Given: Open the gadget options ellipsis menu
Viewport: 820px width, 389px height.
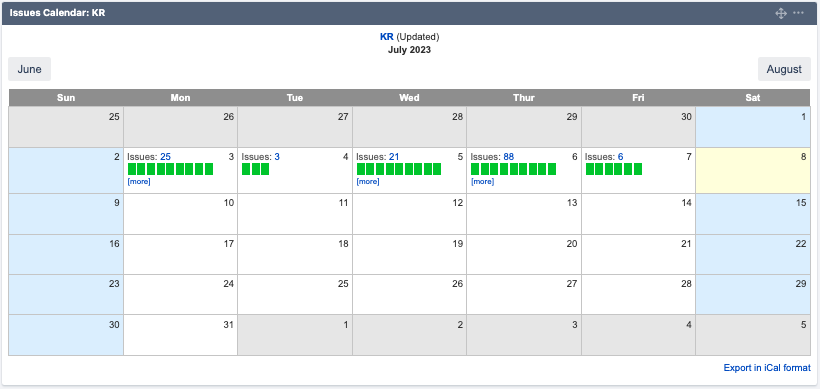Looking at the screenshot, I should click(798, 13).
